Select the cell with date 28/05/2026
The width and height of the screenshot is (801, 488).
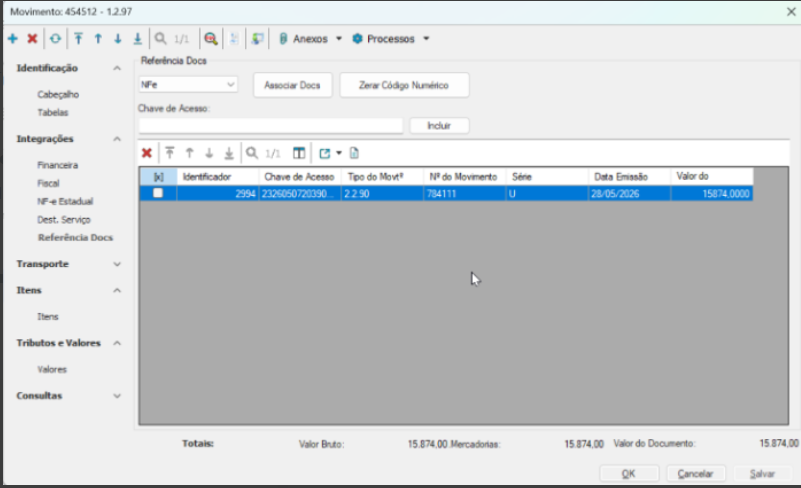click(629, 194)
